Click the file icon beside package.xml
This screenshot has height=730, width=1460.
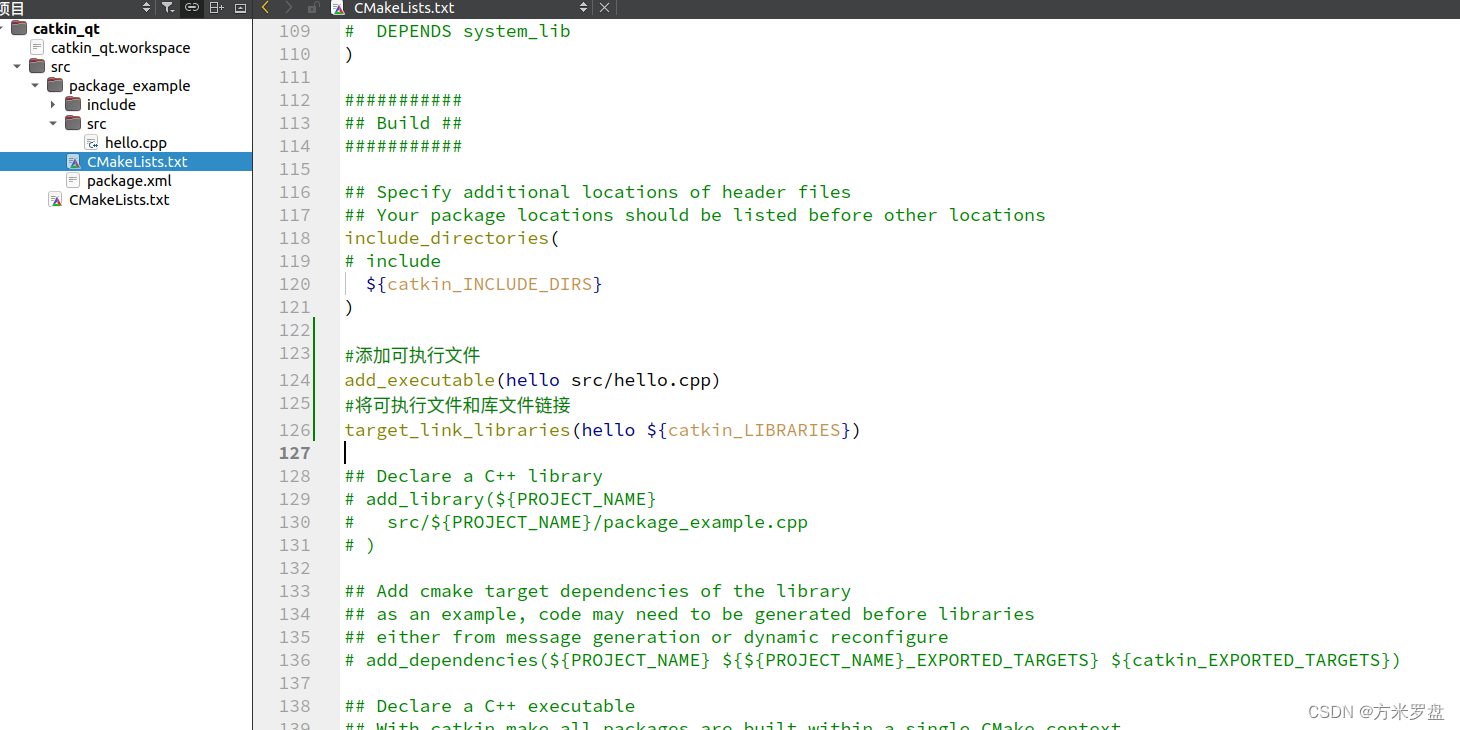[72, 180]
